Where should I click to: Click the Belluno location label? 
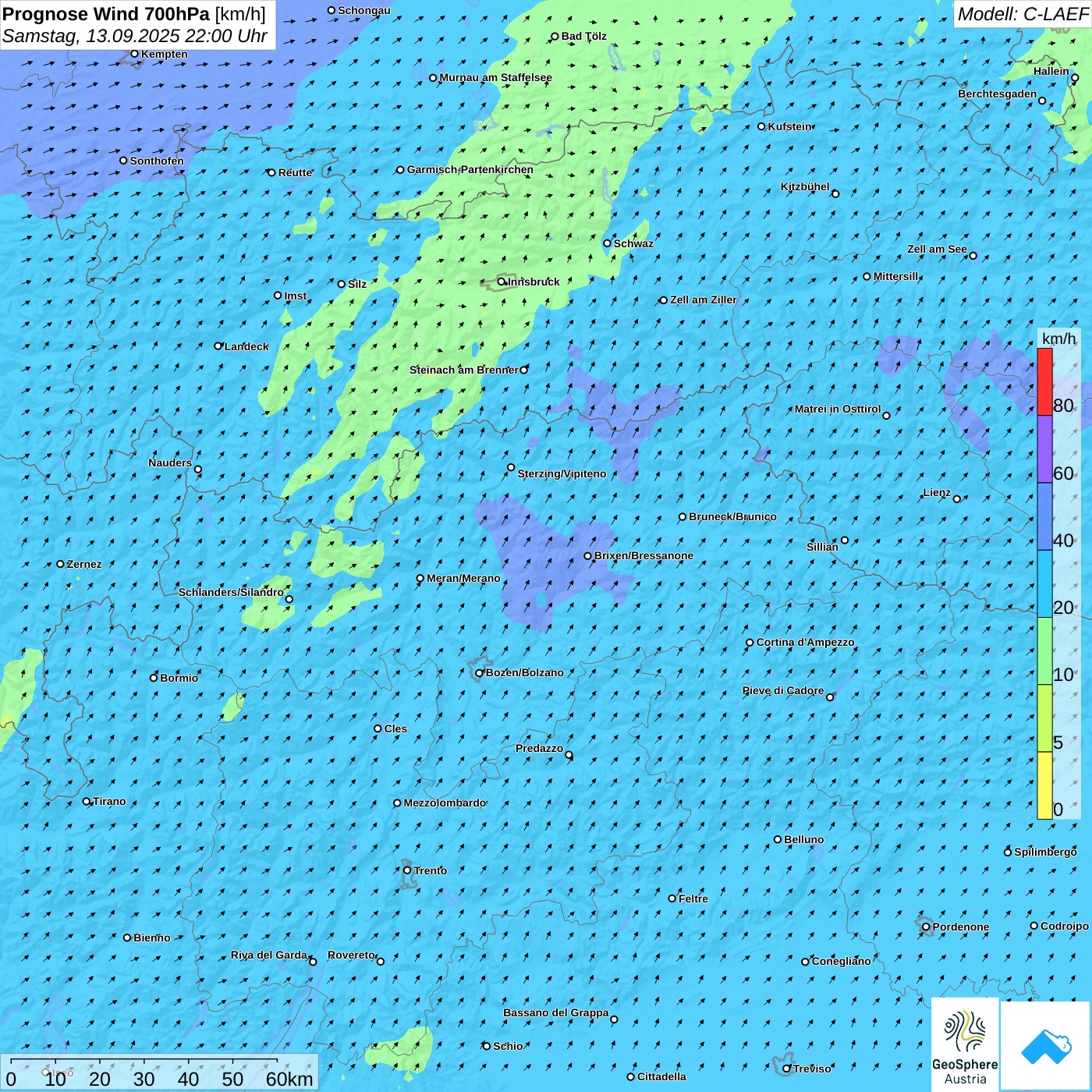803,839
